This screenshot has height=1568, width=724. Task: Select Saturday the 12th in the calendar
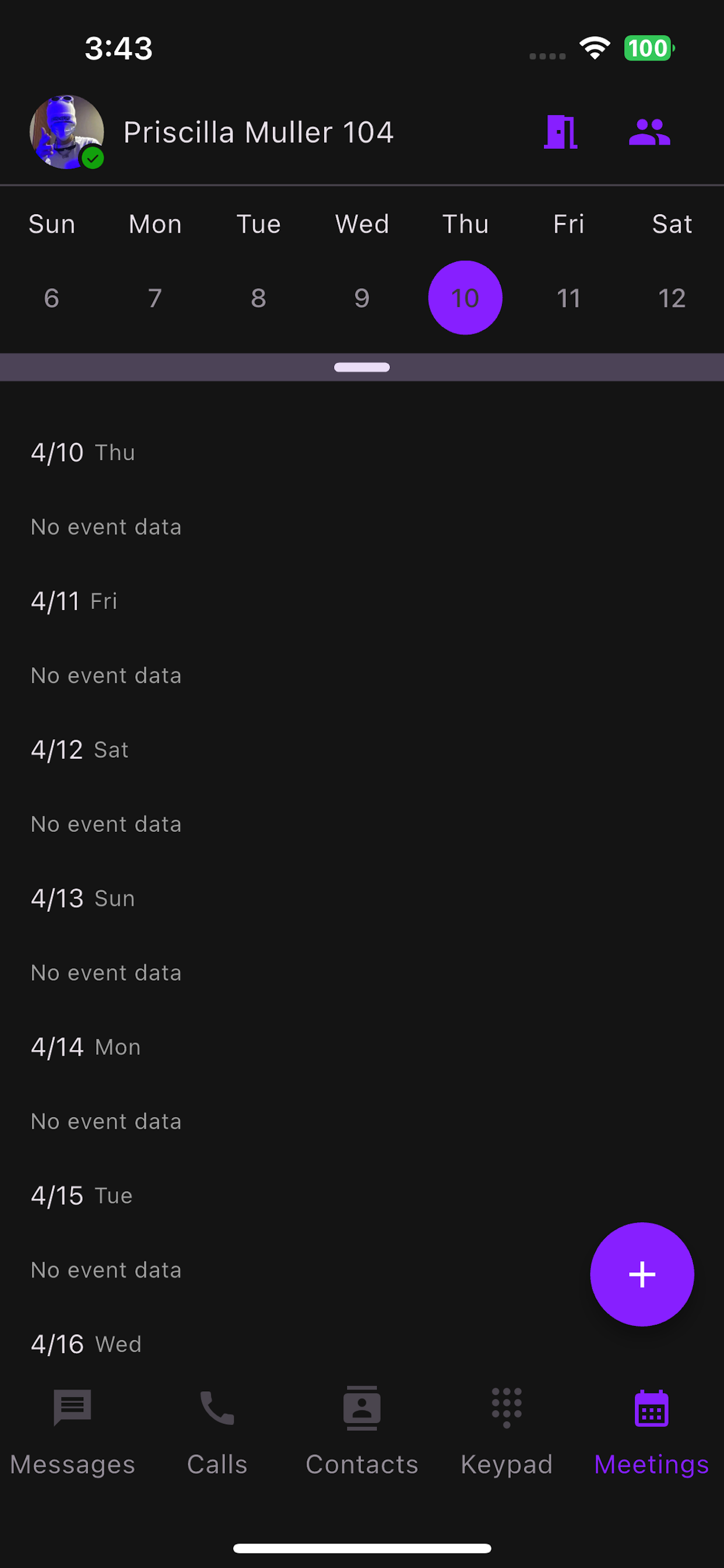(x=672, y=298)
